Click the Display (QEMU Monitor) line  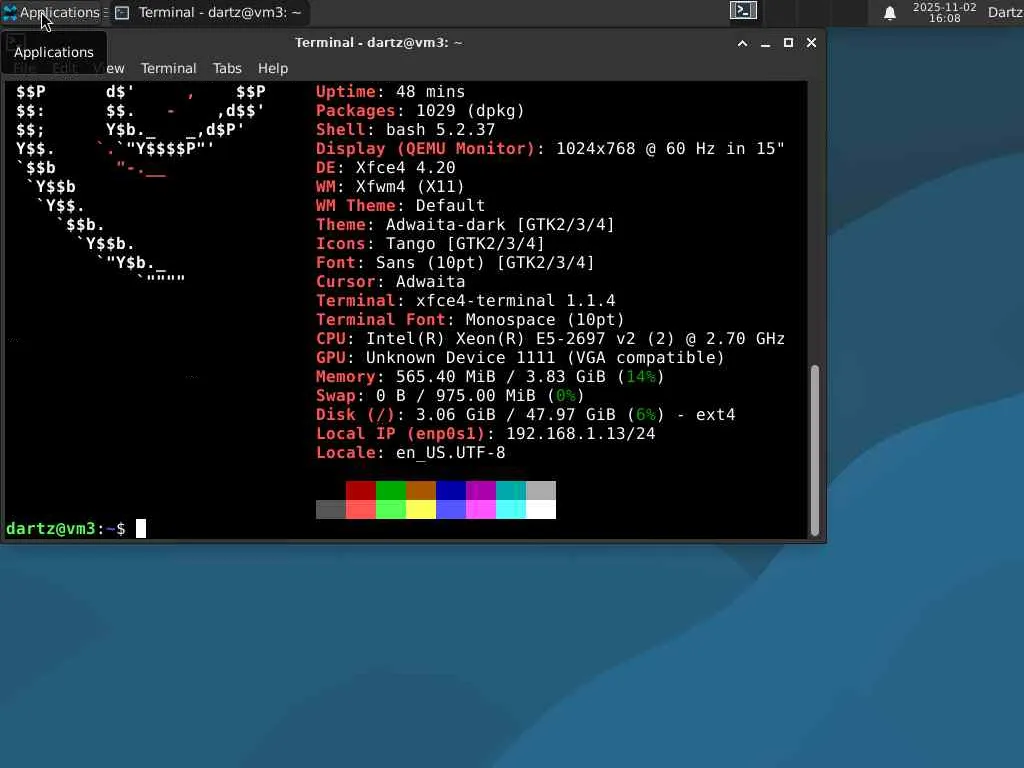pyautogui.click(x=550, y=149)
